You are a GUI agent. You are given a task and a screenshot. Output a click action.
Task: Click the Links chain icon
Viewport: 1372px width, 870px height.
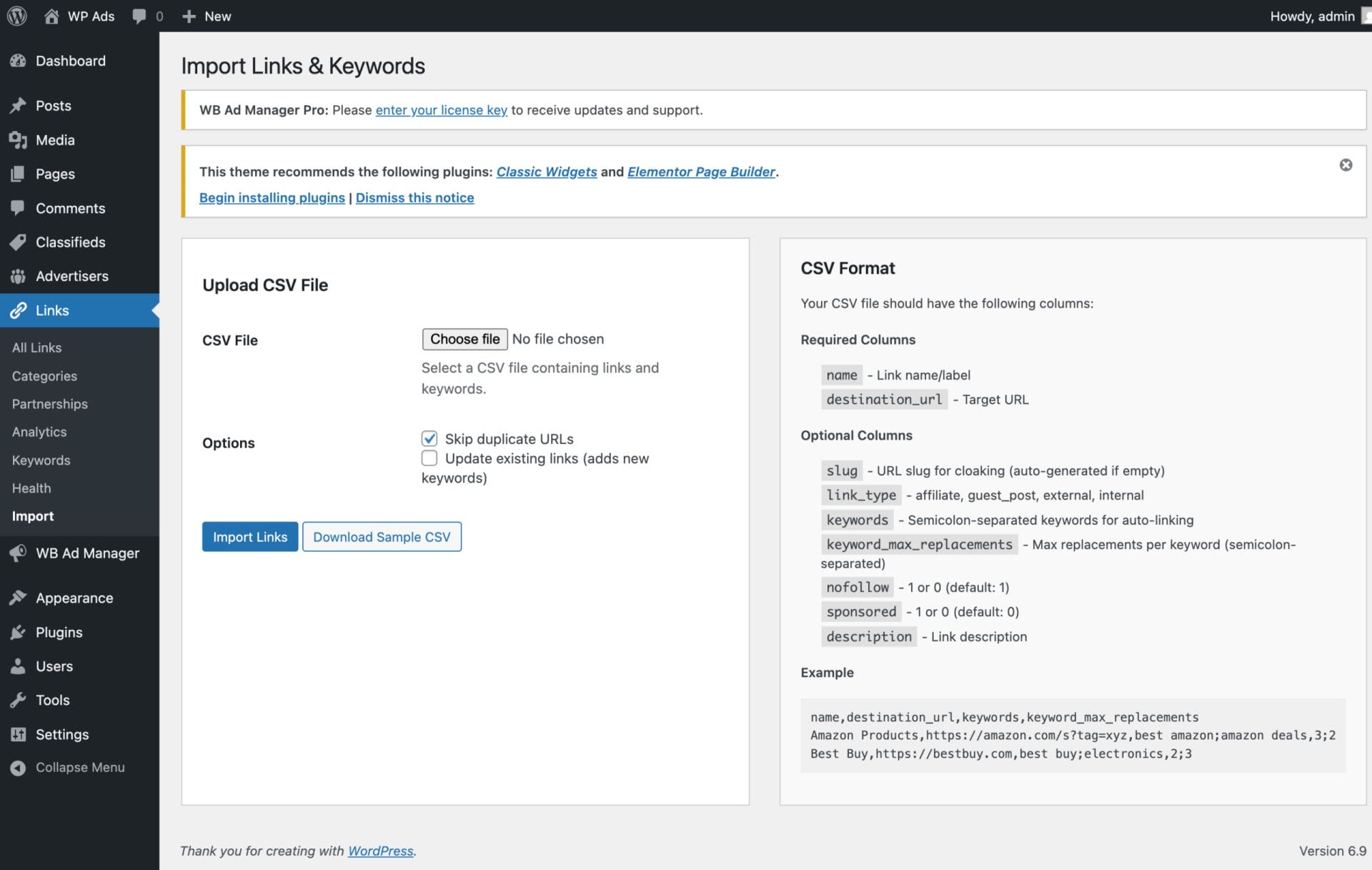point(19,310)
